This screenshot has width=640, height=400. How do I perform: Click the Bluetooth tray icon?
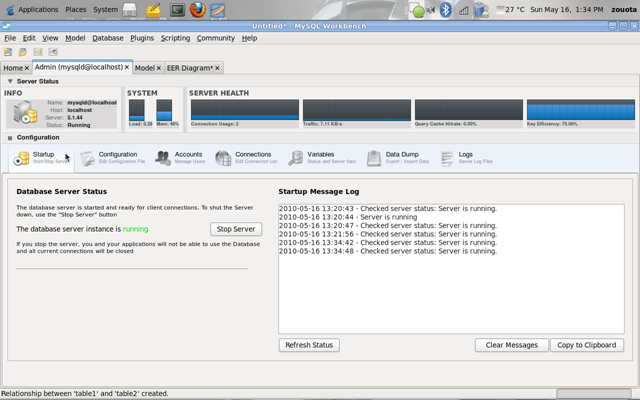[445, 9]
